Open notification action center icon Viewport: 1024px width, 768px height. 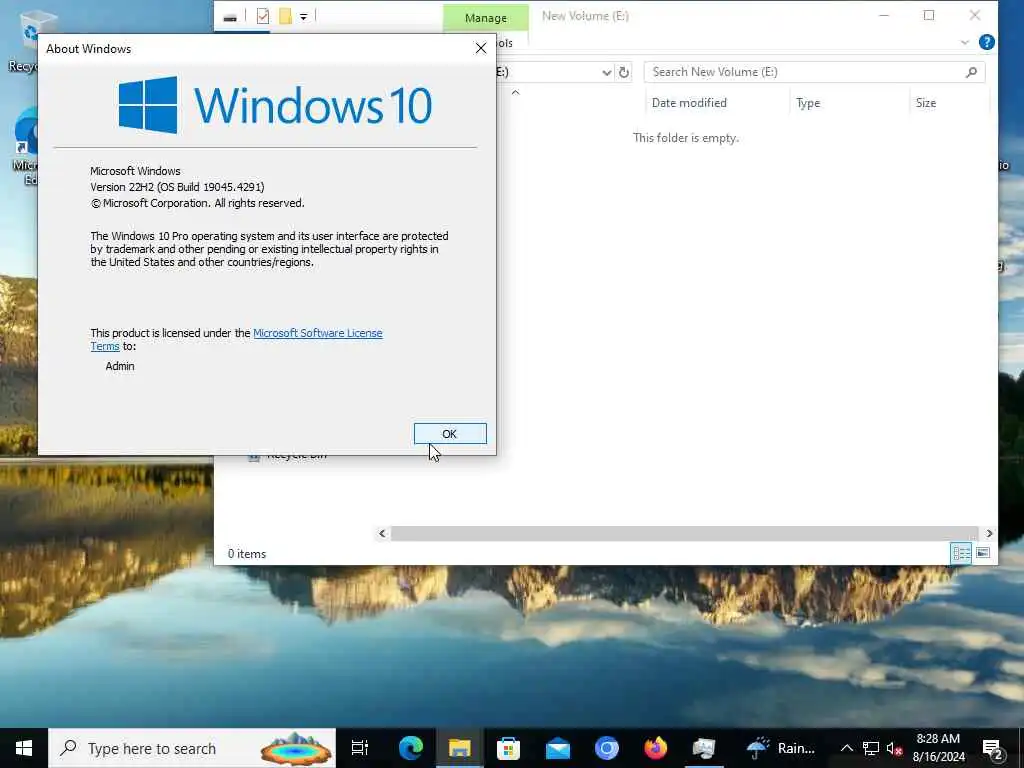pos(993,749)
